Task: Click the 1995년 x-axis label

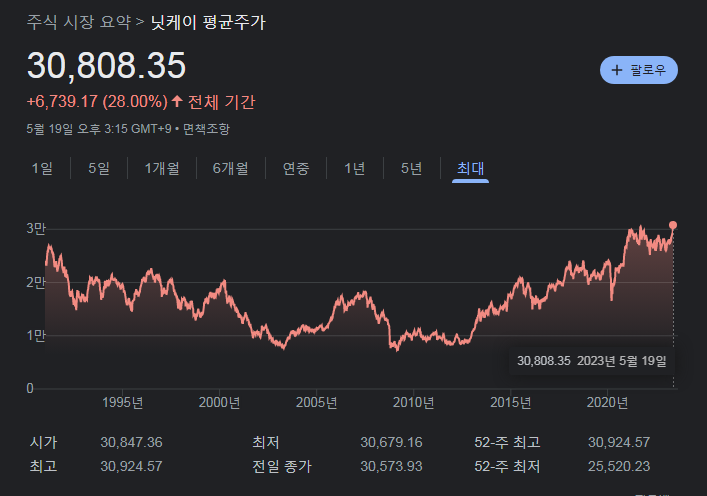Action: click(x=123, y=402)
